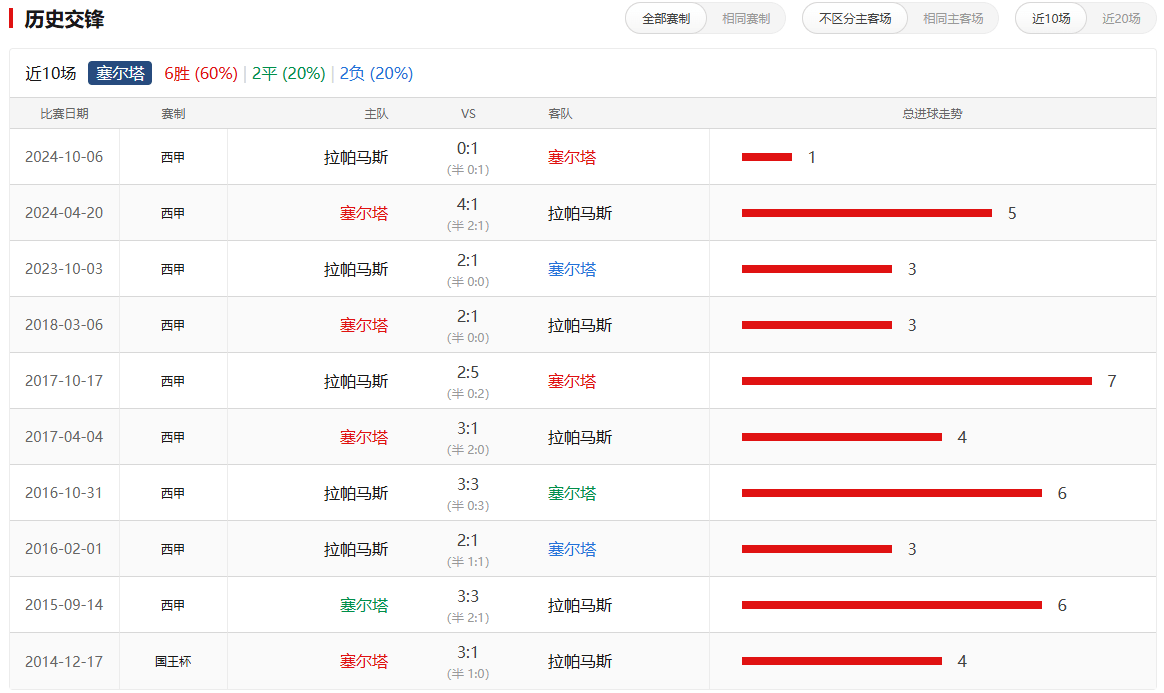Switch to the 相同赛制 filter
The image size is (1164, 693).
pyautogui.click(x=747, y=17)
